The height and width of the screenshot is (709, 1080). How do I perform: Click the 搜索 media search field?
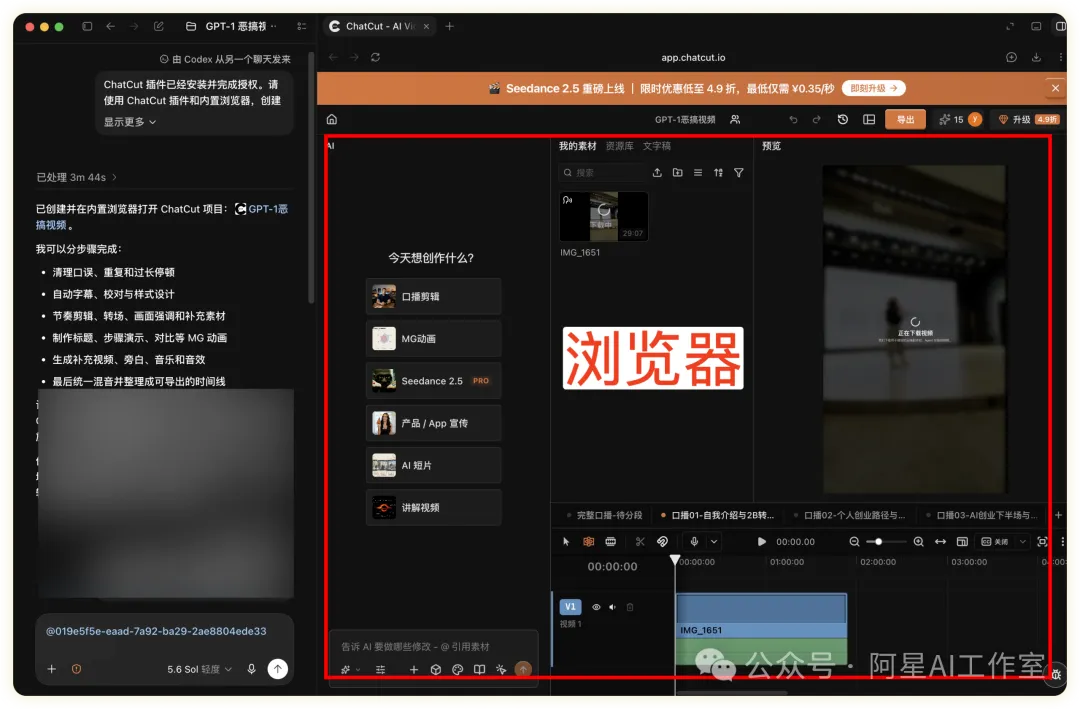(601, 173)
